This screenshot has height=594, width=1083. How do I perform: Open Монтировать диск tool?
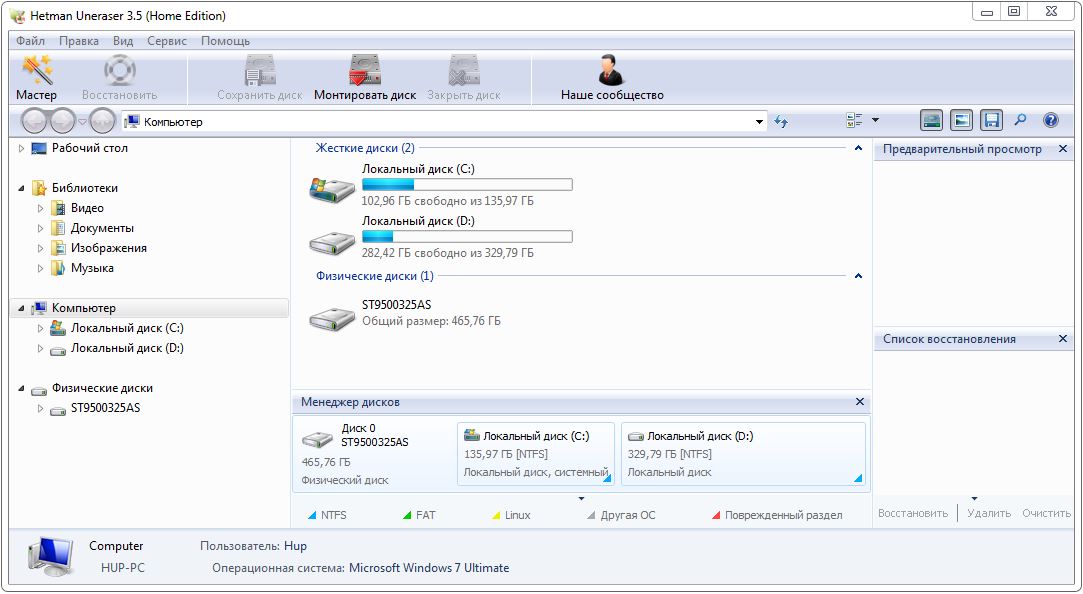(x=365, y=79)
